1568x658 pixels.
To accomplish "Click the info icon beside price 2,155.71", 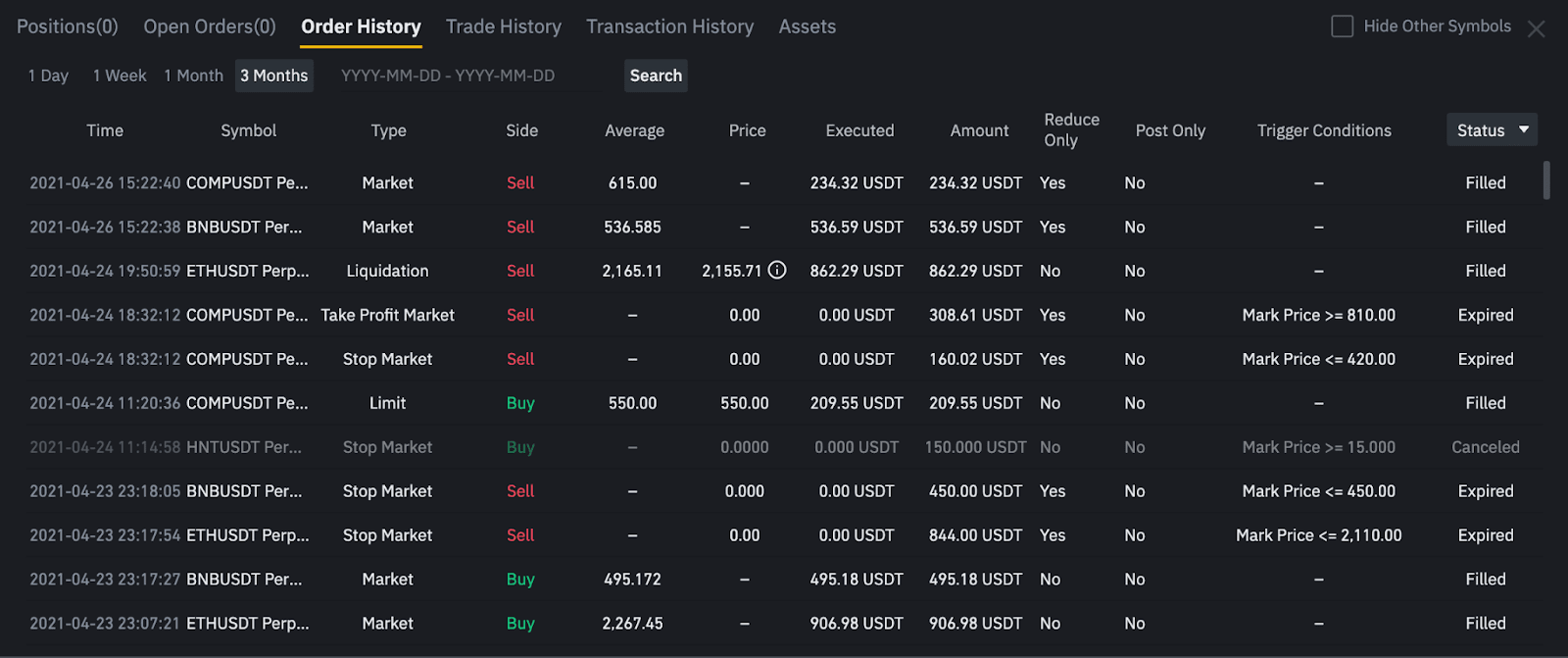I will coord(777,270).
